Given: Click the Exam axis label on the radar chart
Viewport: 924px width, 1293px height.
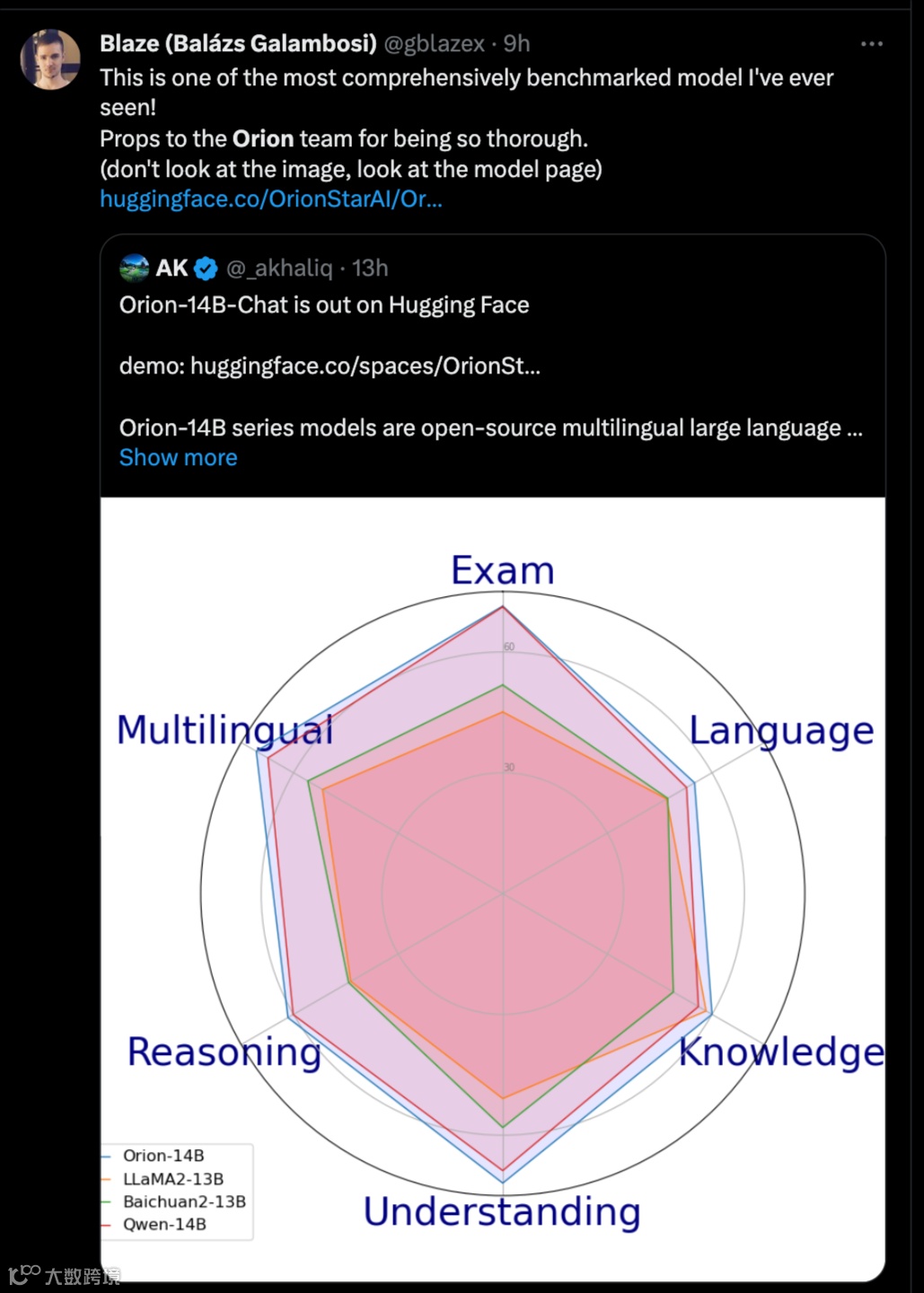Looking at the screenshot, I should click(x=502, y=571).
